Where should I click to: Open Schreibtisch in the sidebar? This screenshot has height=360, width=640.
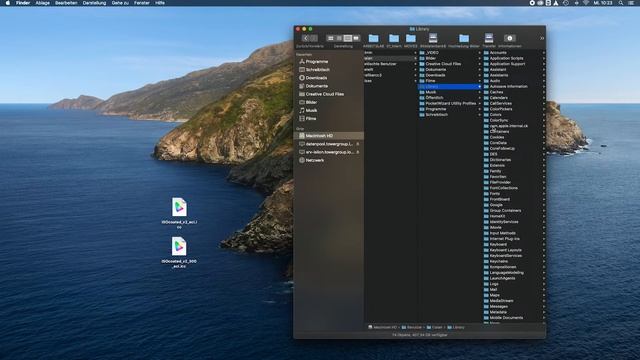point(314,70)
